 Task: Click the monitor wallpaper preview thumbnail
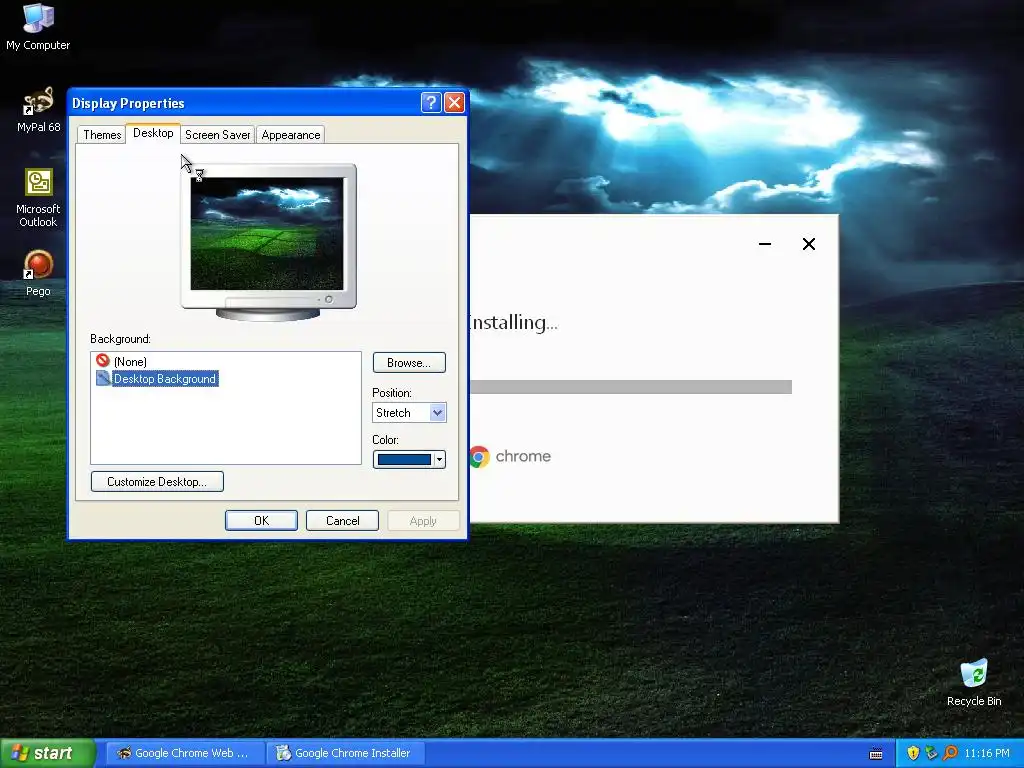click(266, 233)
